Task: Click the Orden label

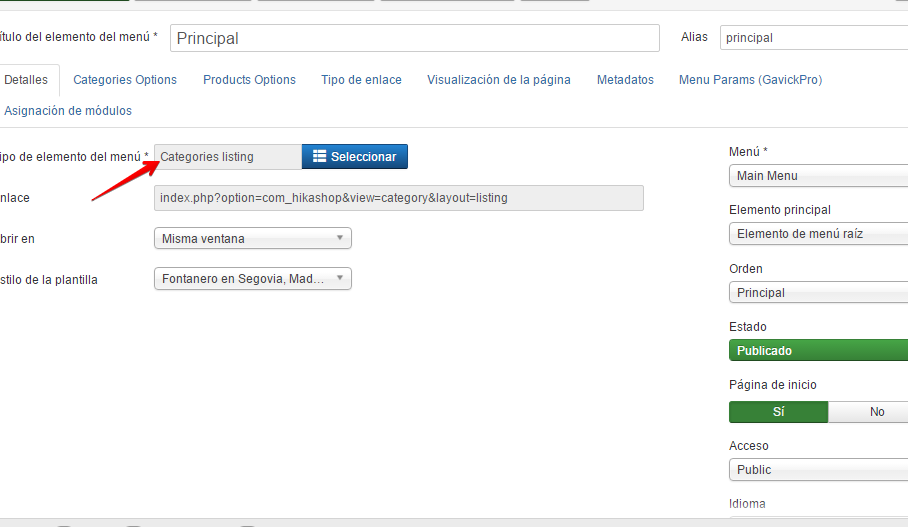Action: coord(746,269)
